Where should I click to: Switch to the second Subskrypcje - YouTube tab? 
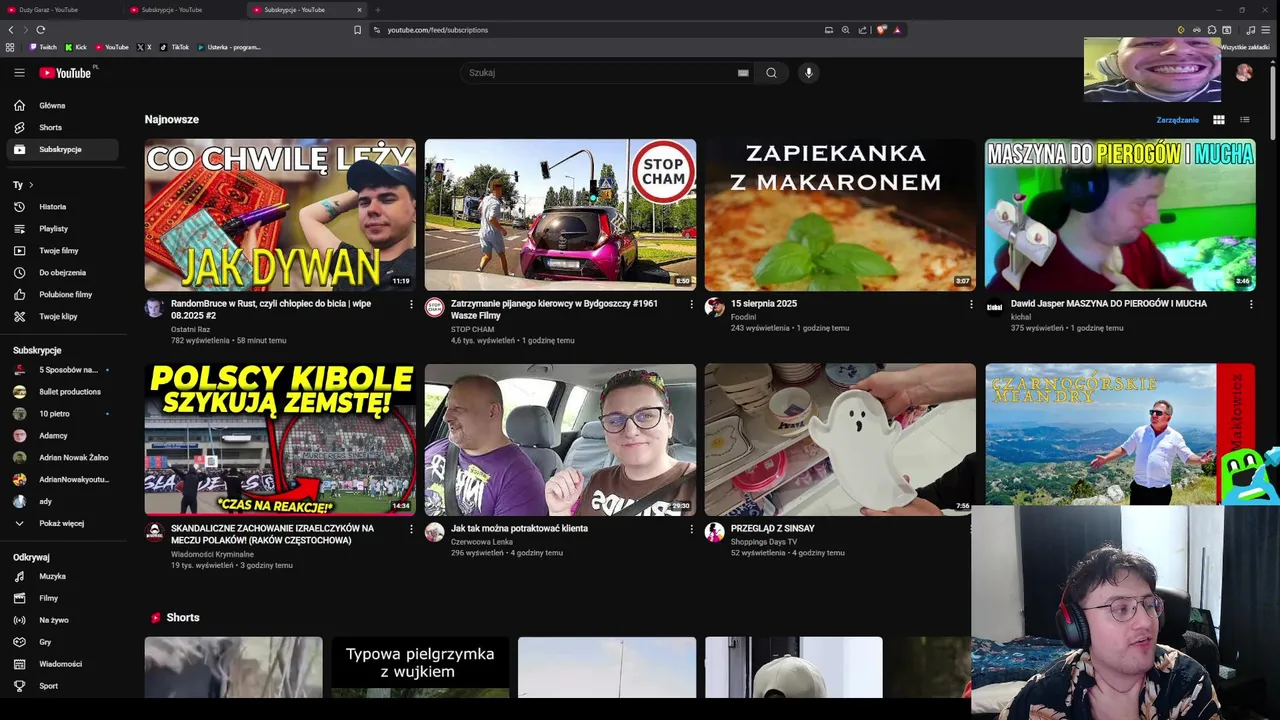(x=309, y=10)
